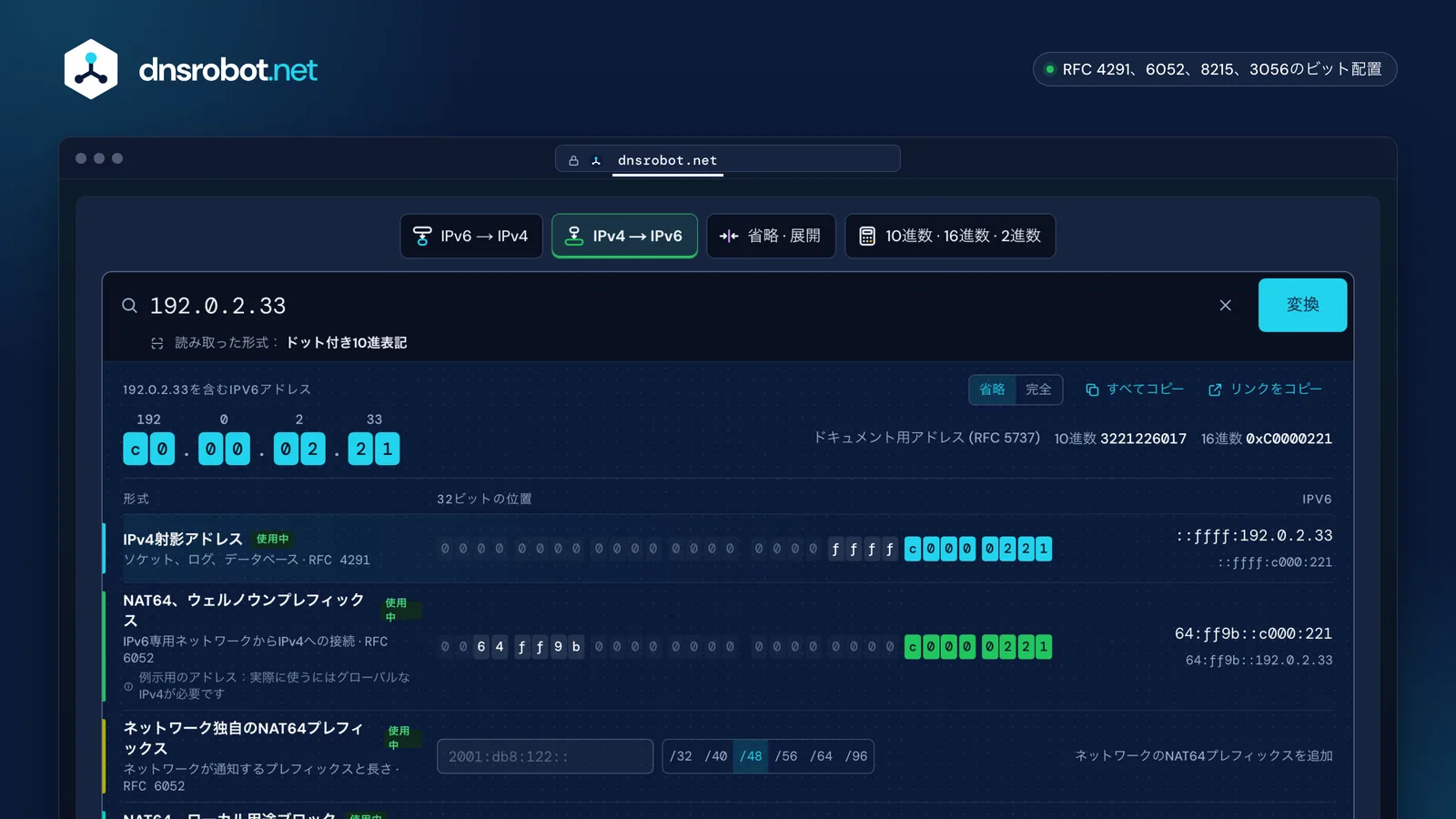This screenshot has width=1456, height=819.
Task: Click the calculator icon for 10進数 tab
Action: click(867, 236)
